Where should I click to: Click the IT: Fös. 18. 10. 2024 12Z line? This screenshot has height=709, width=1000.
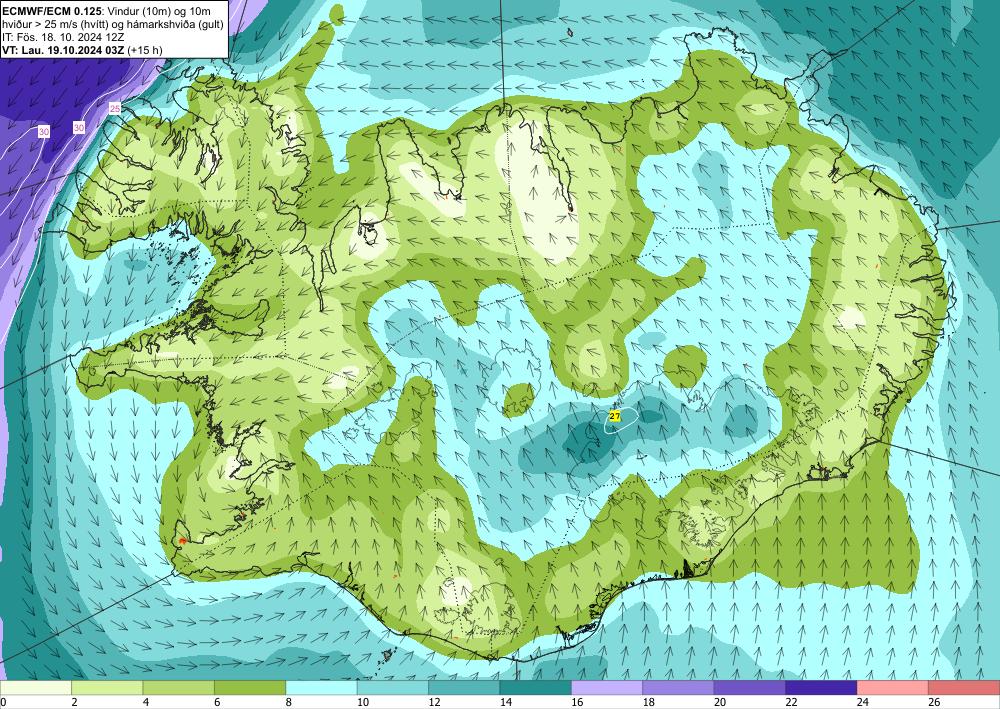(63, 37)
